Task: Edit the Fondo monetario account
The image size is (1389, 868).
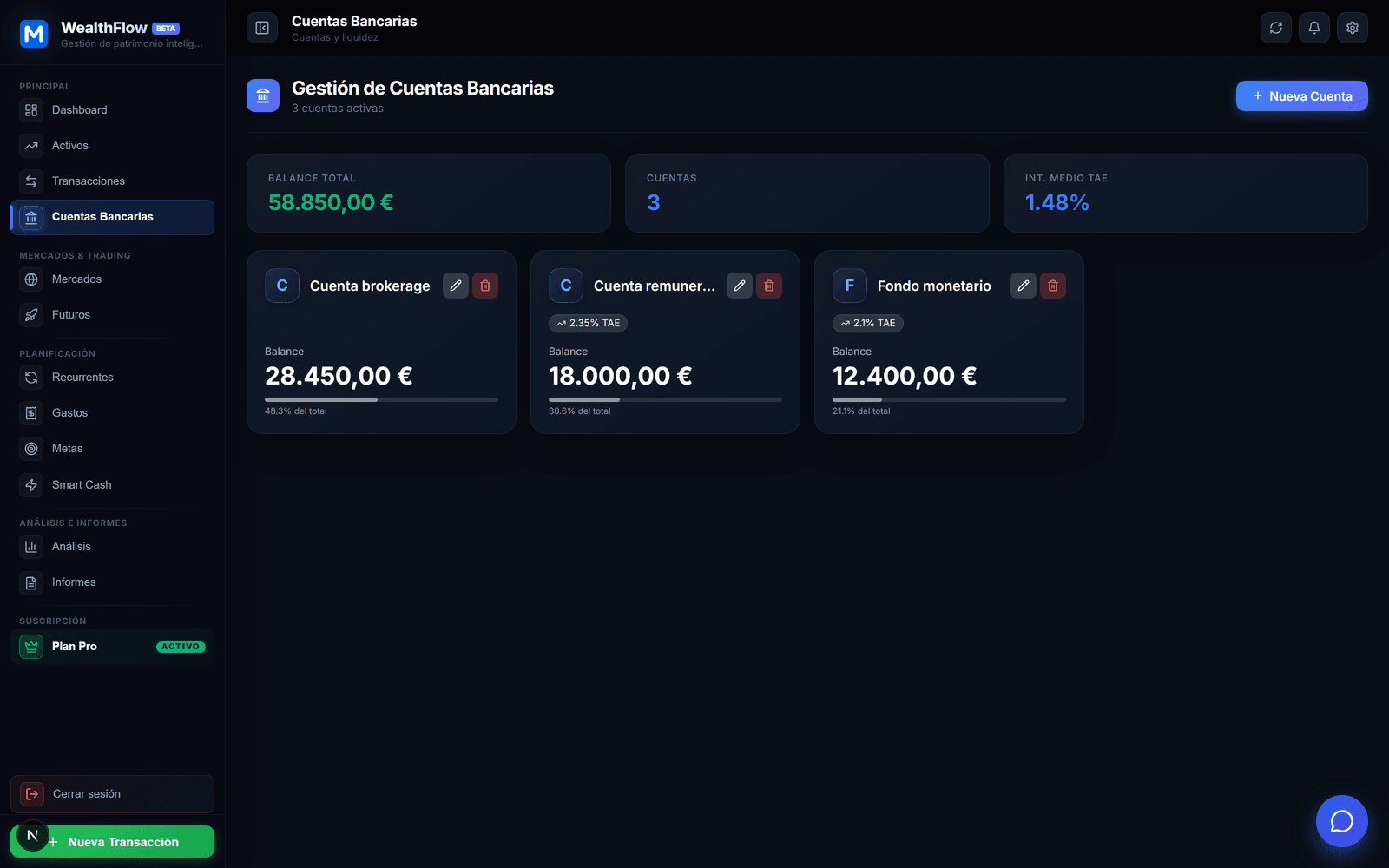Action: (1024, 286)
